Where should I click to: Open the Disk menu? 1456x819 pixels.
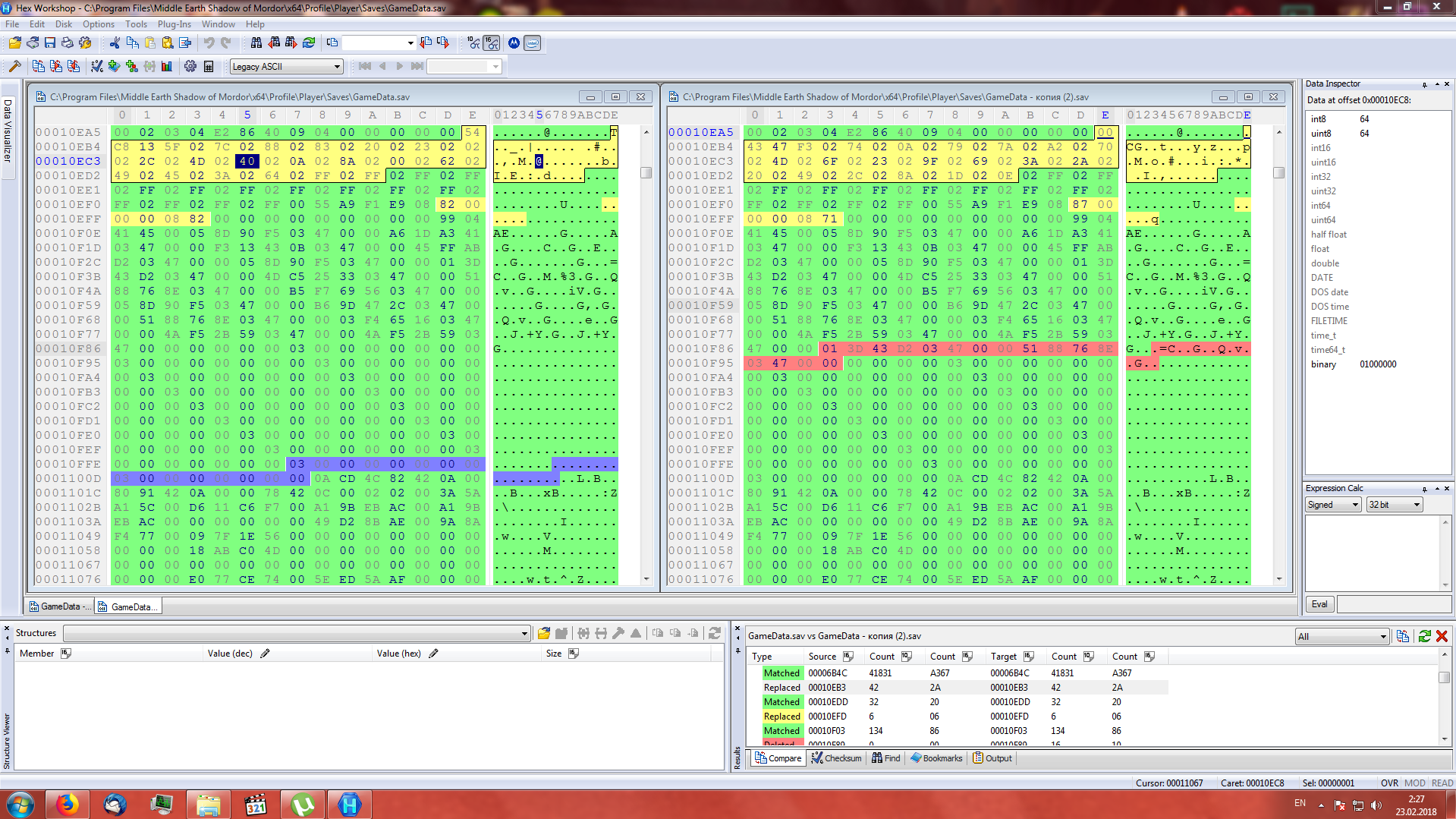click(x=64, y=24)
